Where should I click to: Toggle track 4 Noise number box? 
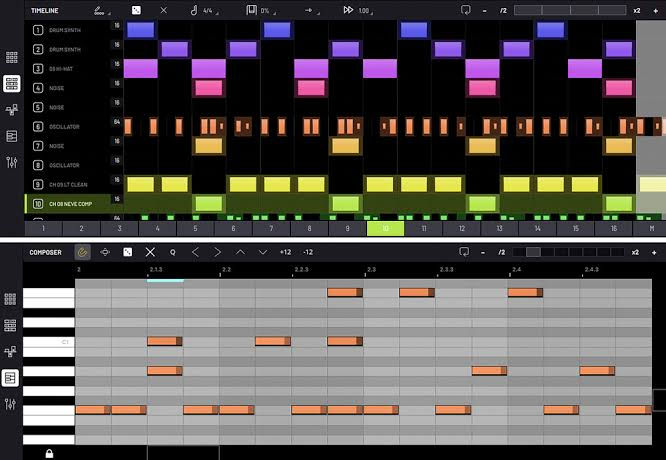point(38,88)
